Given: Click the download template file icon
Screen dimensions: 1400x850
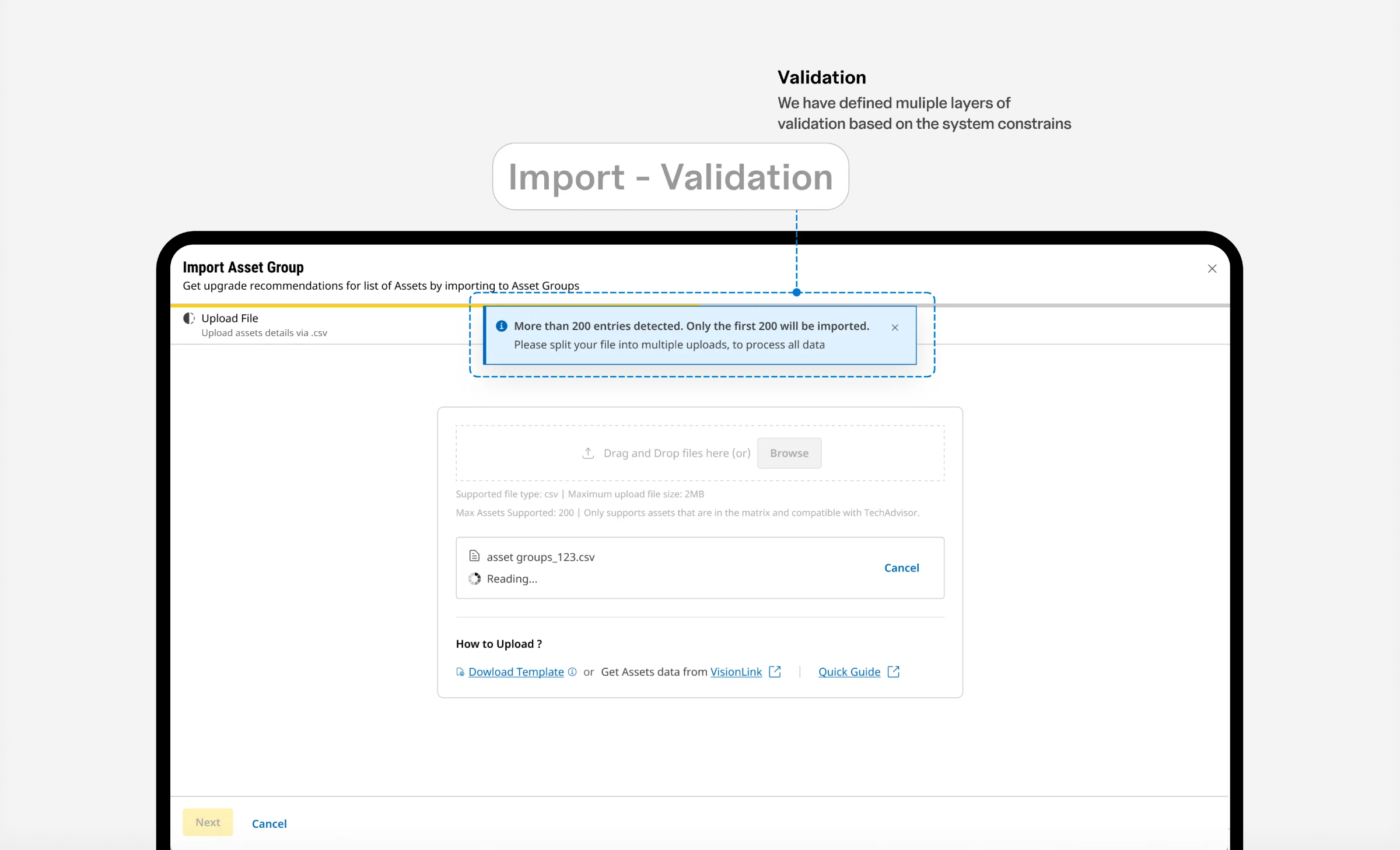Looking at the screenshot, I should pos(460,672).
